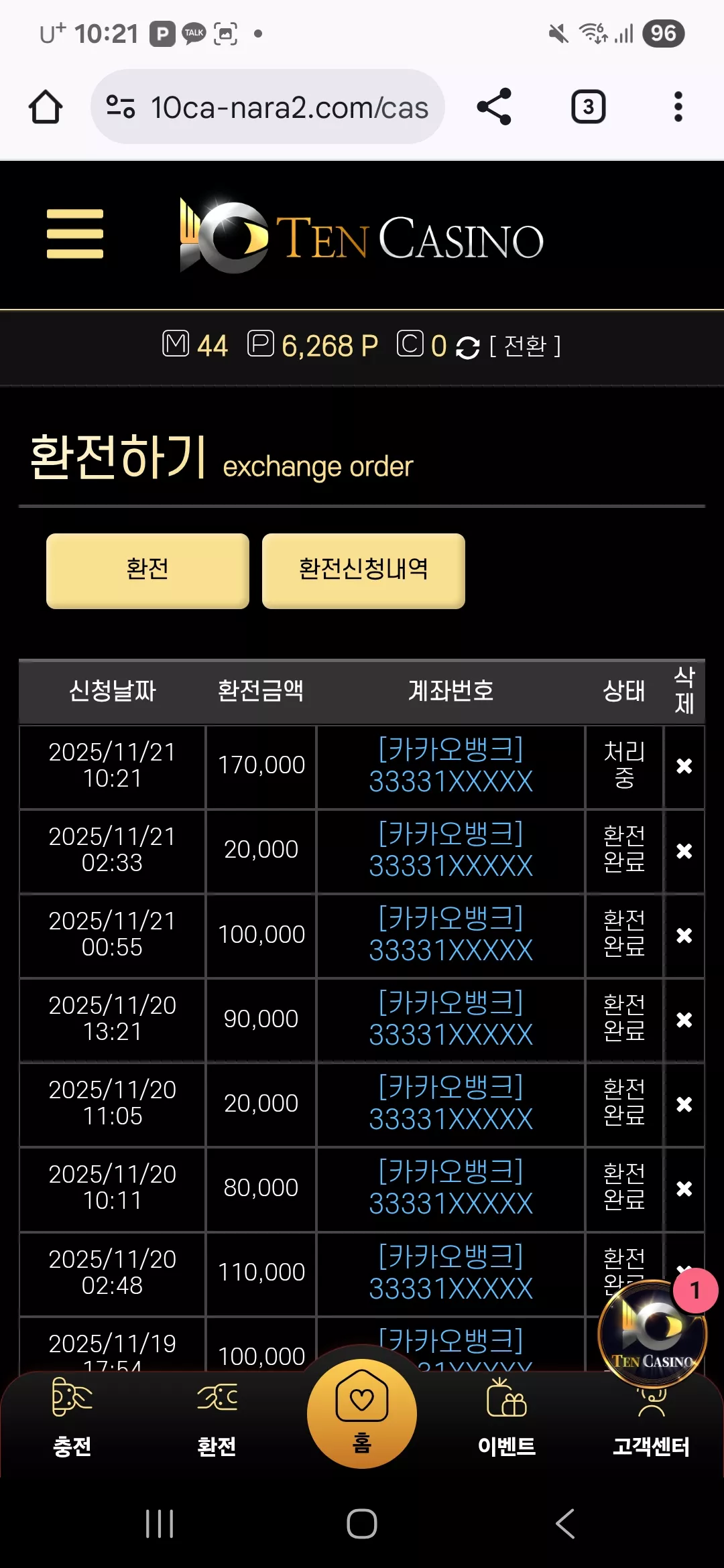Tap the share icon in browser bar
The width and height of the screenshot is (724, 1568).
pyautogui.click(x=494, y=107)
